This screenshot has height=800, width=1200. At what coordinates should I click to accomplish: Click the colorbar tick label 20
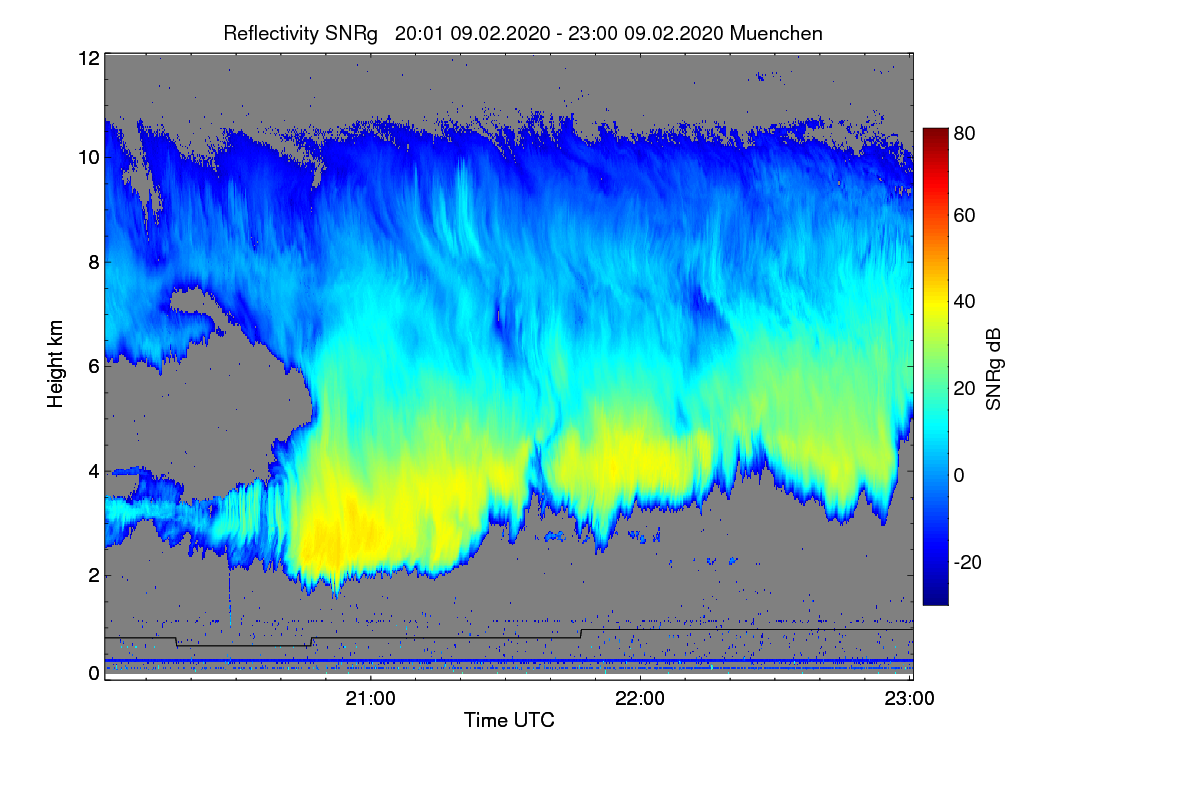pos(965,389)
